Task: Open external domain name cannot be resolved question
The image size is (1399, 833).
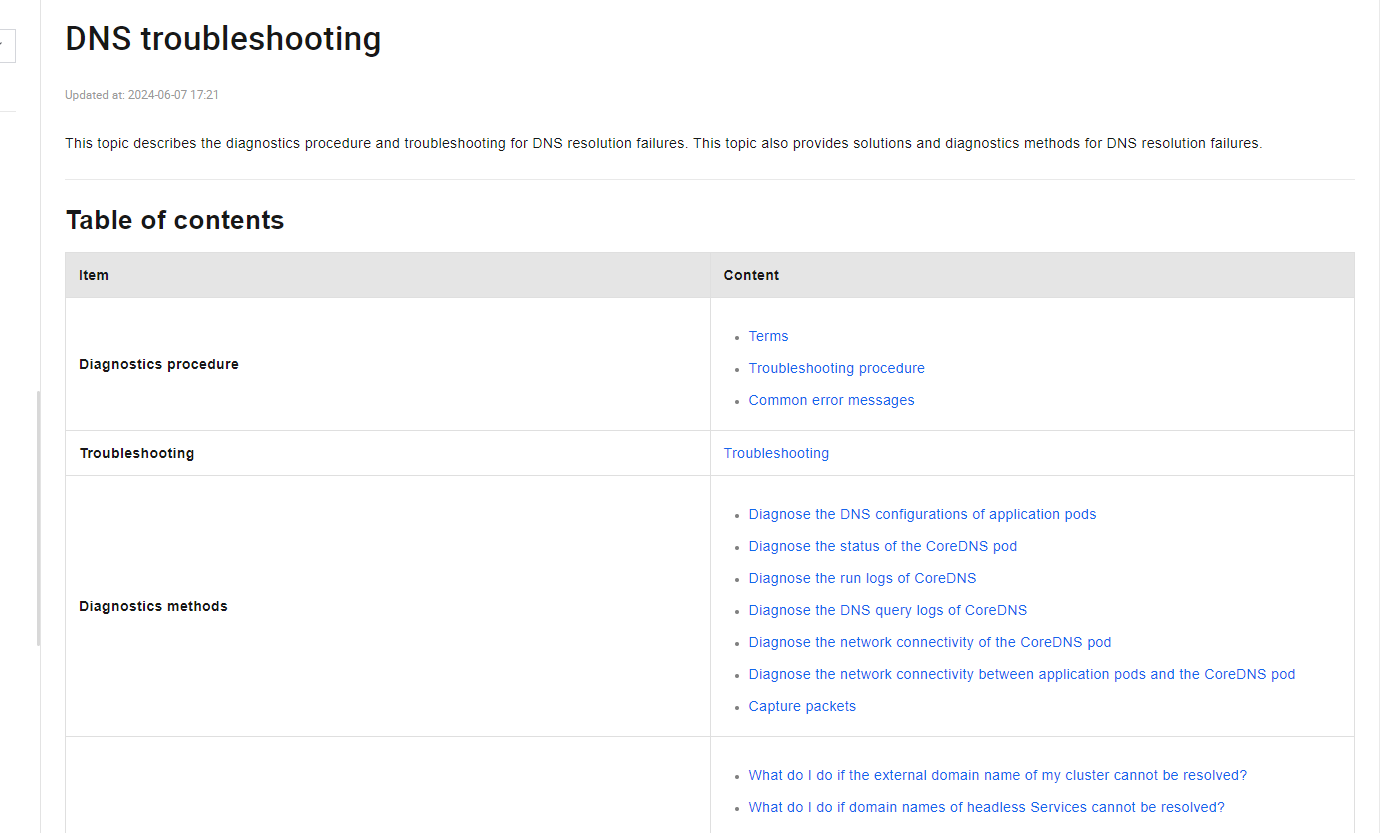Action: [x=998, y=775]
